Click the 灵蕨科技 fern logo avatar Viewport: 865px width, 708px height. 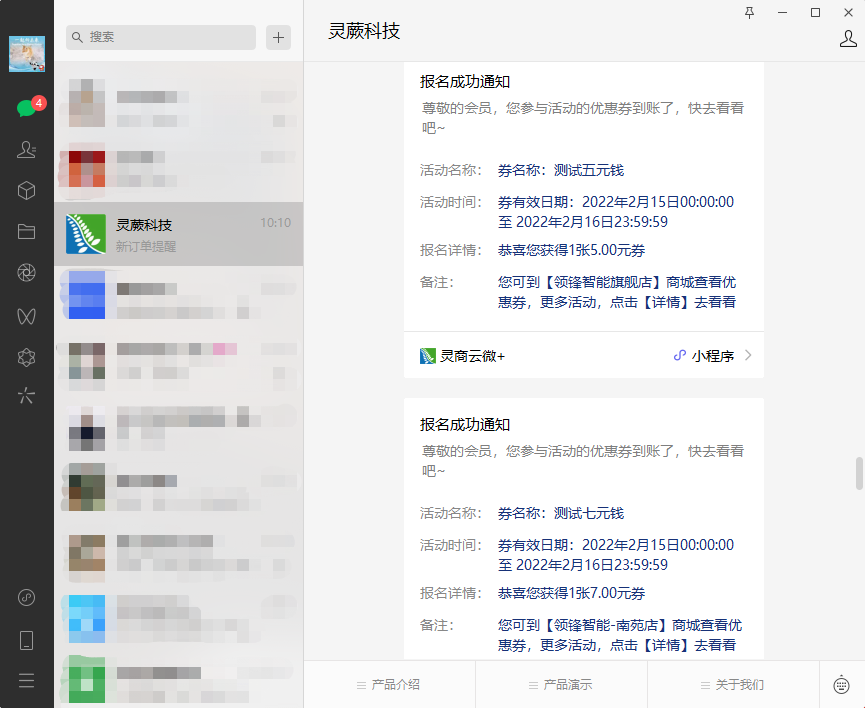[86, 234]
